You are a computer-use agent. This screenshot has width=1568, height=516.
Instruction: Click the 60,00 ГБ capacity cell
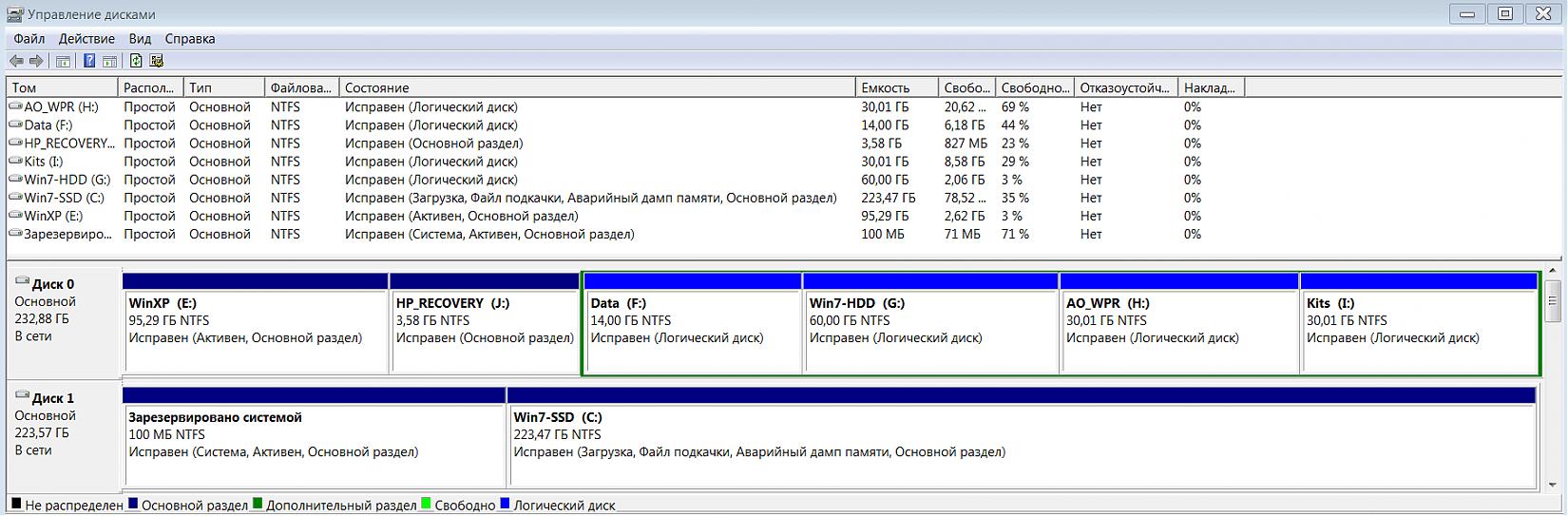885,180
